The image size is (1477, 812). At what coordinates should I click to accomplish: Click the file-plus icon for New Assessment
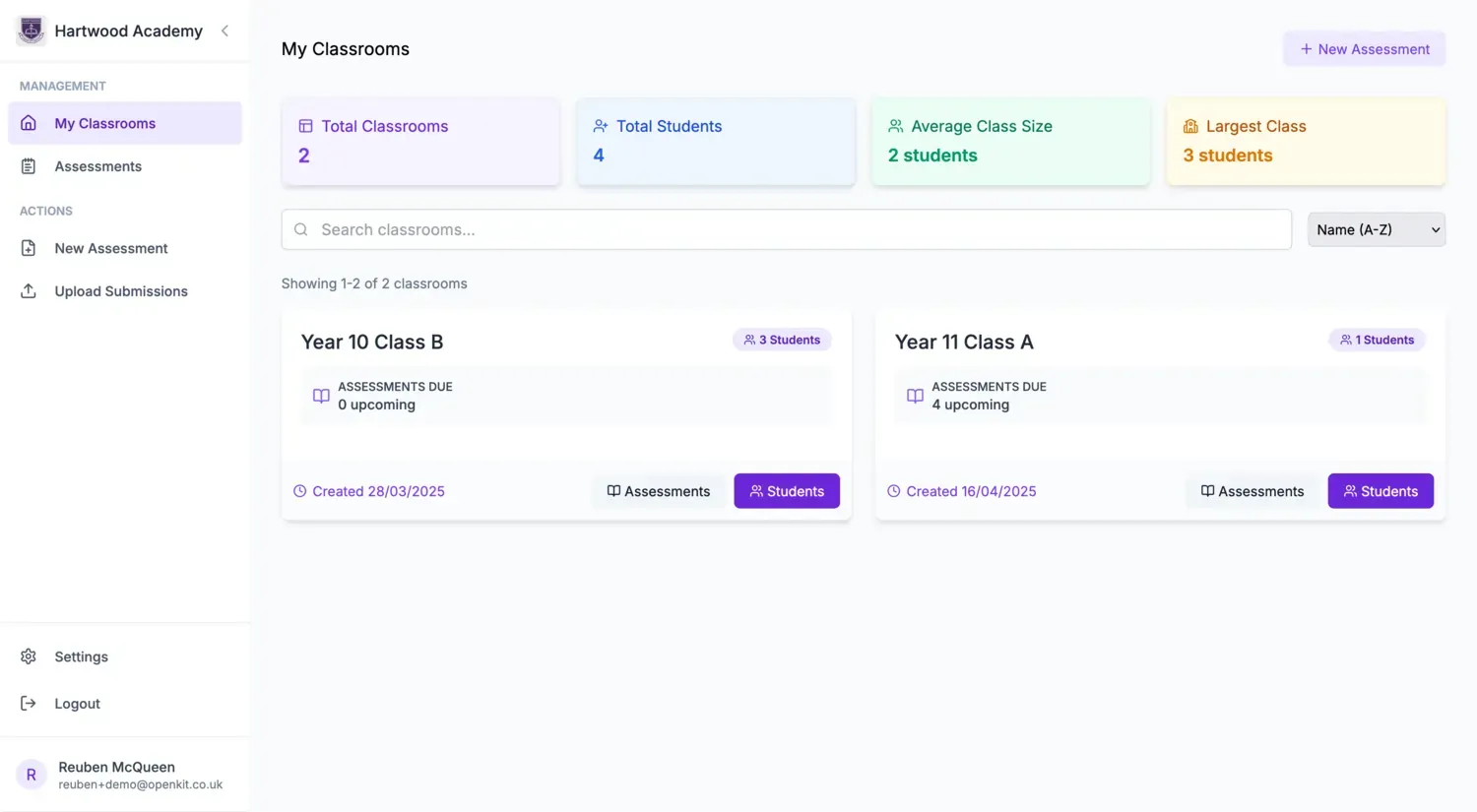[x=29, y=248]
